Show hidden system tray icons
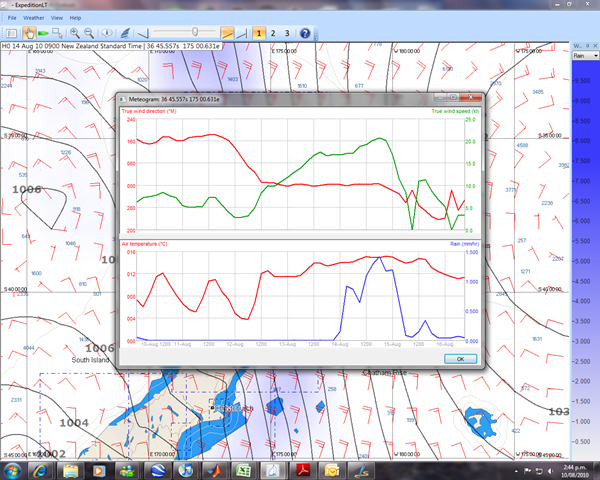This screenshot has height=480, width=600. point(516,471)
